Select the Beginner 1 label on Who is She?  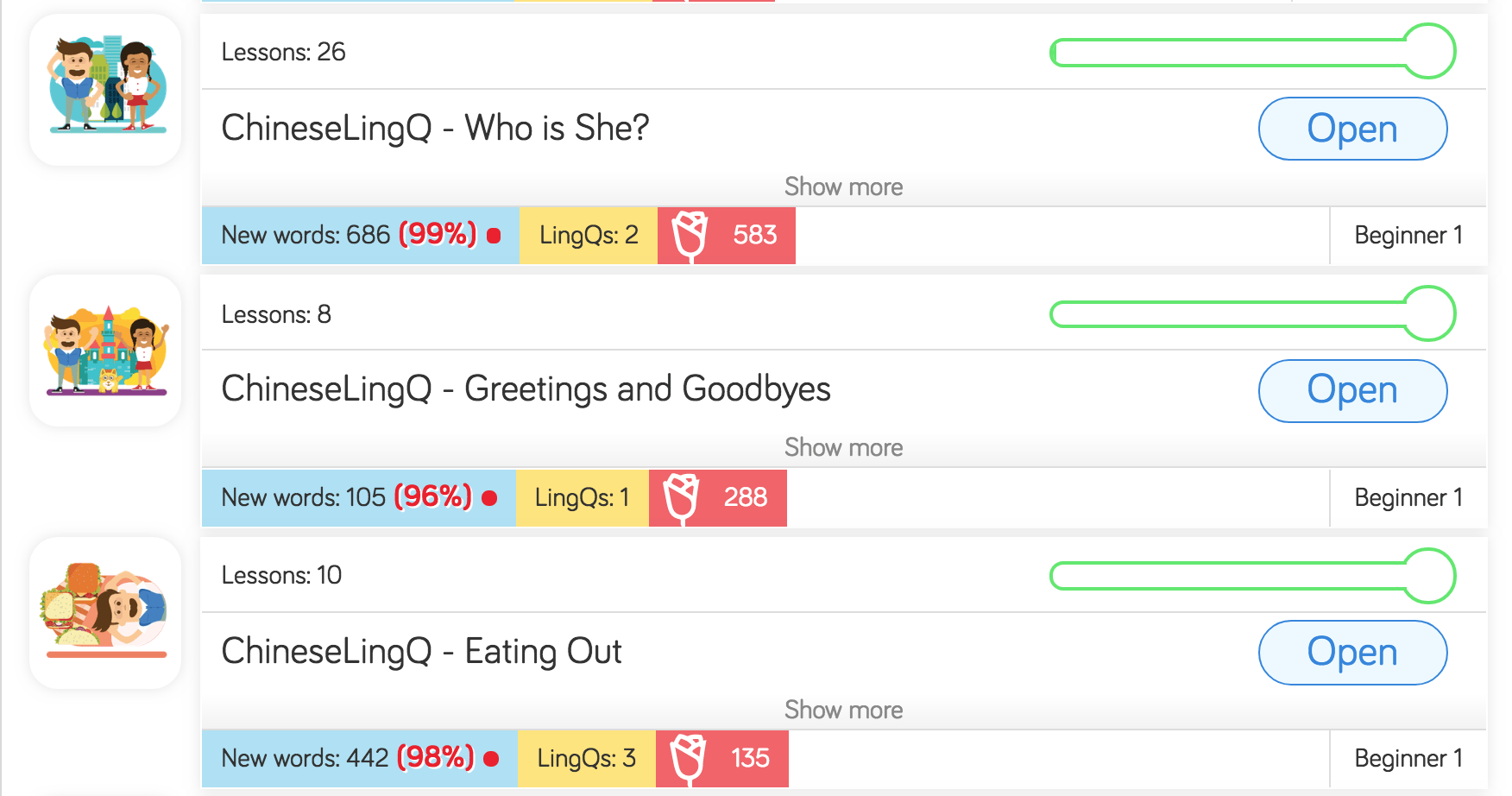1408,235
